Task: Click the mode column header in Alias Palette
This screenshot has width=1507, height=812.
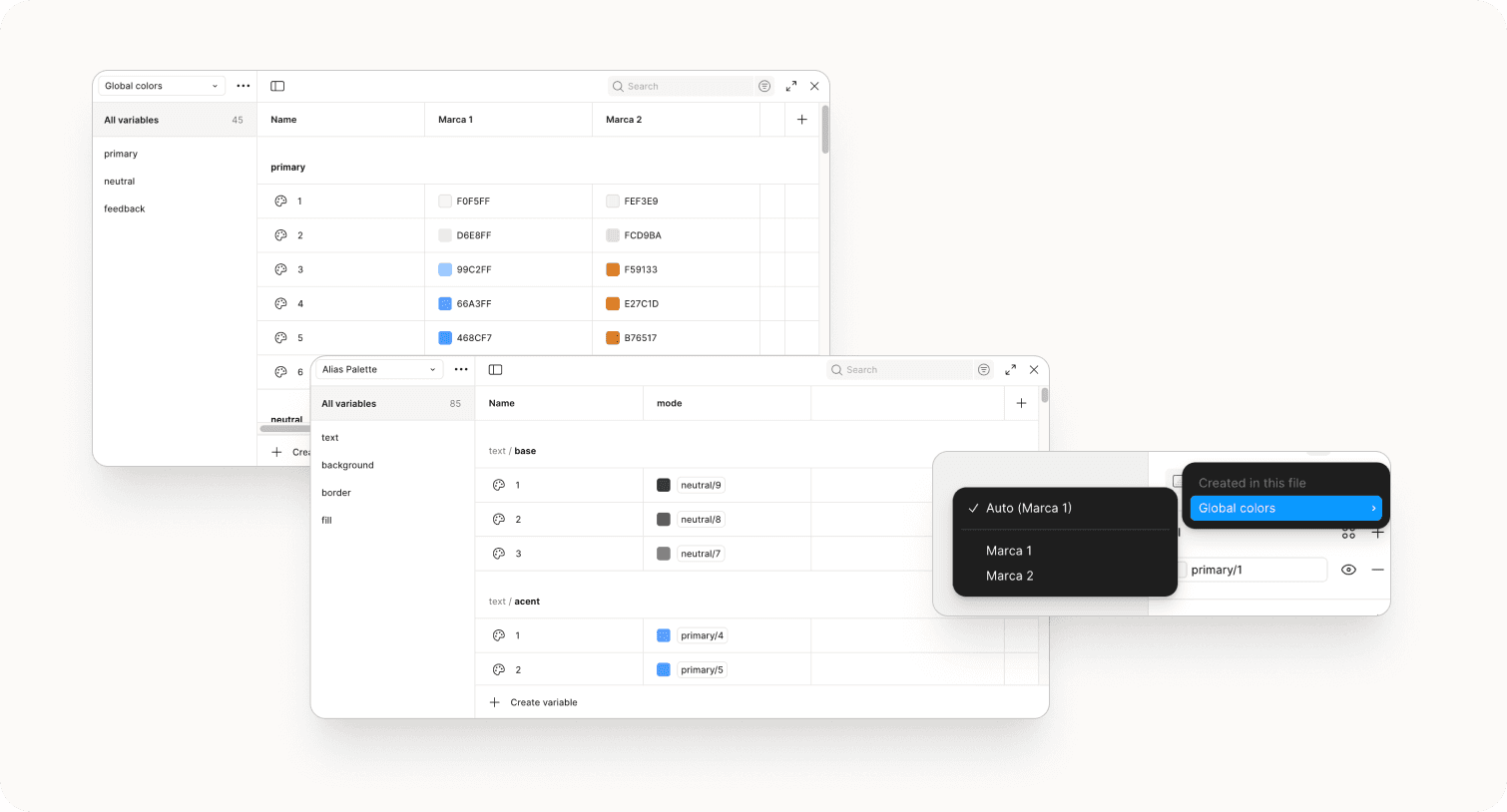Action: (727, 403)
